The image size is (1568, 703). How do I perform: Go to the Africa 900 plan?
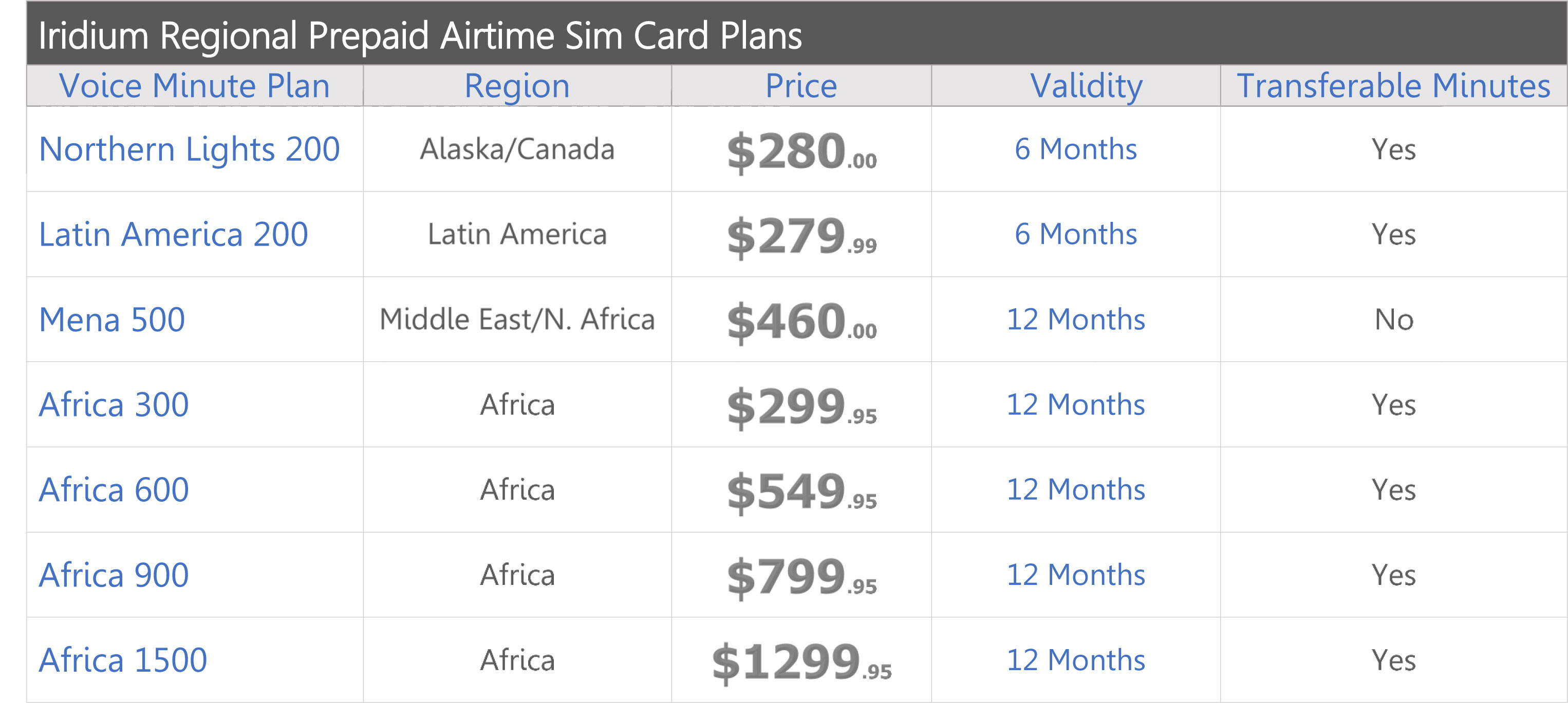[x=114, y=575]
